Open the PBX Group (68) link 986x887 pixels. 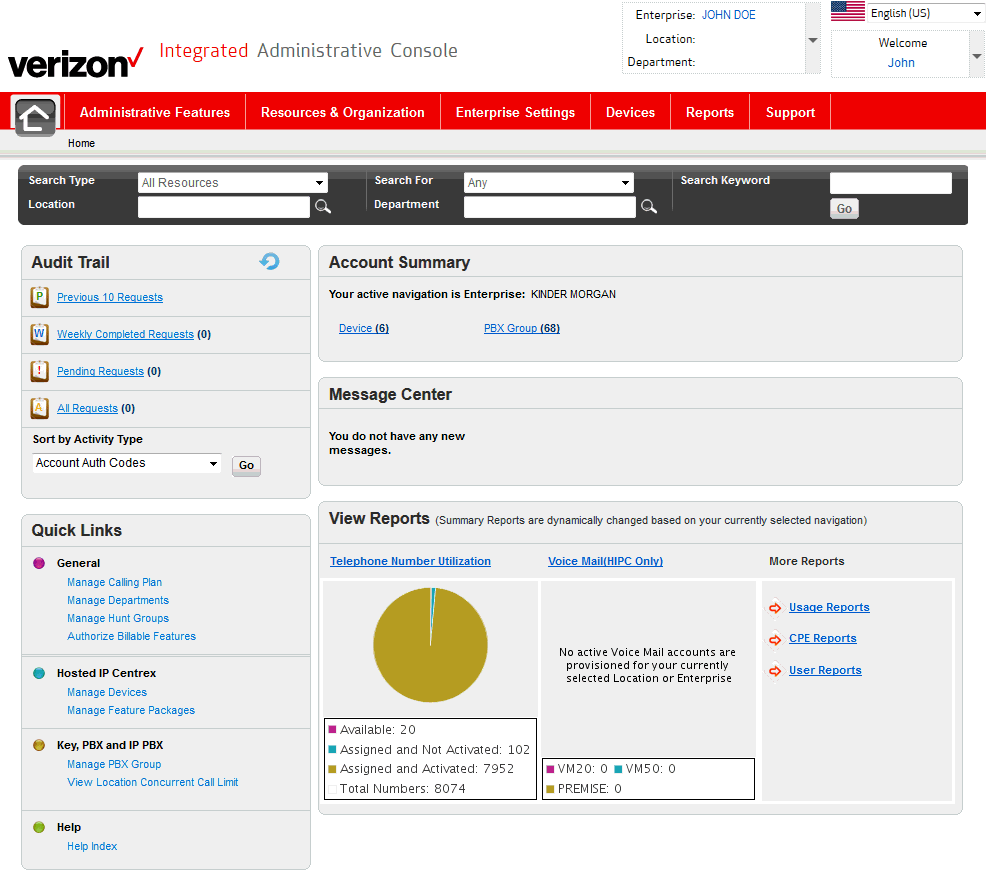tap(522, 328)
